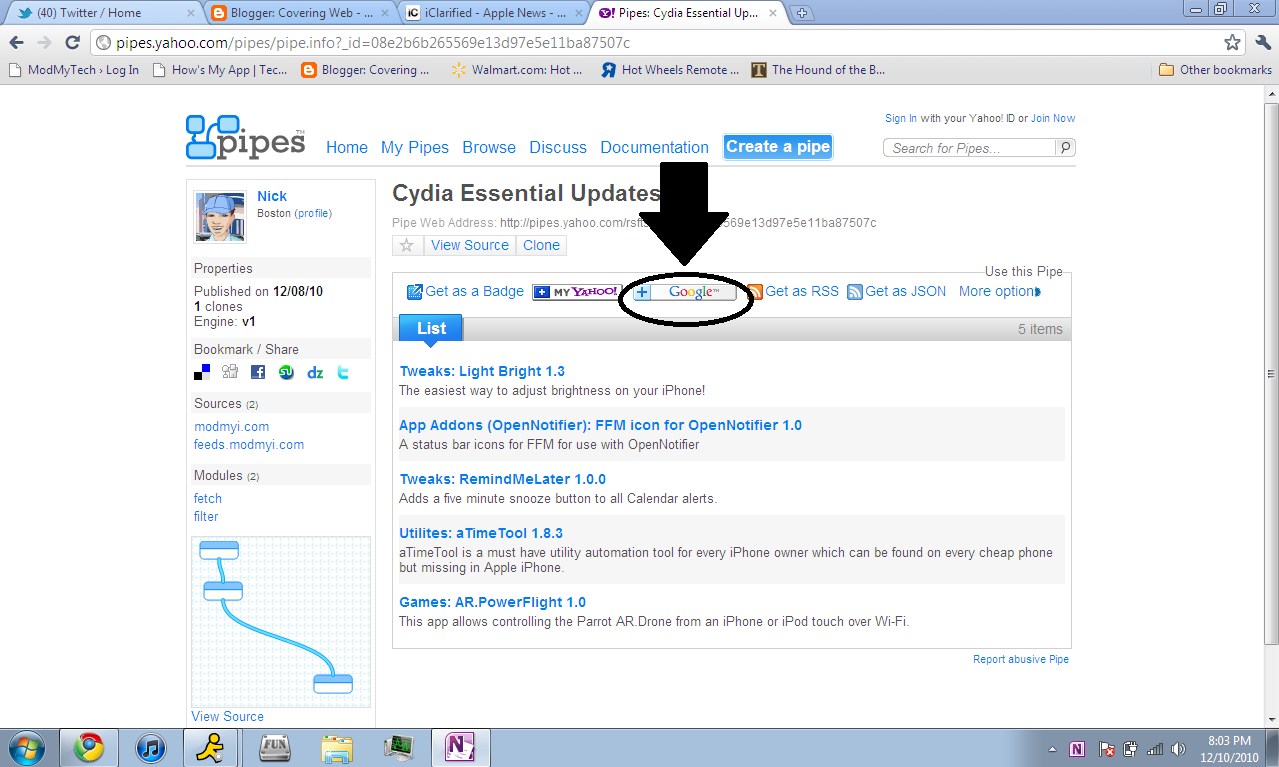Reload the page in Chrome

point(72,43)
